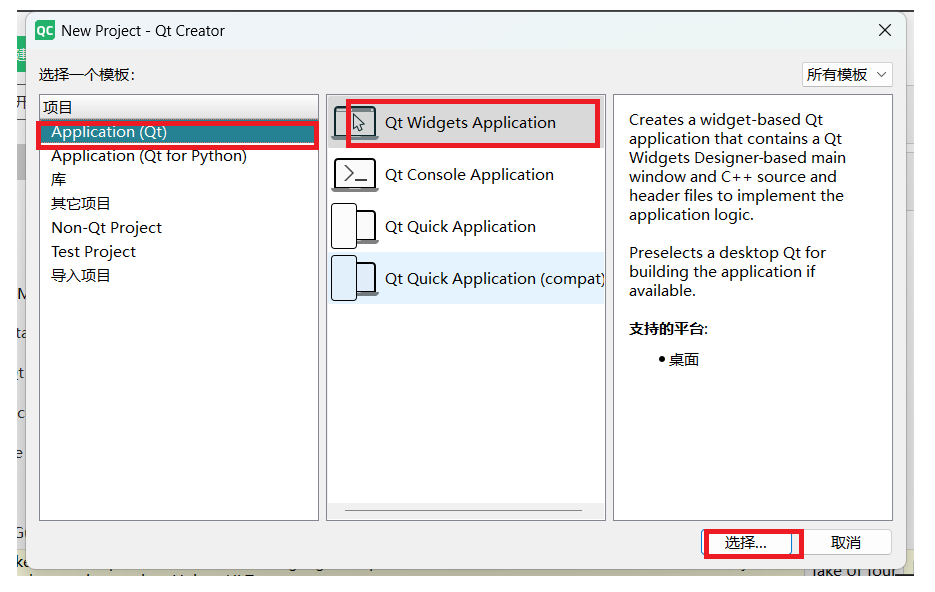Open the 所有模板 filter dropdown
Image resolution: width=935 pixels, height=592 pixels.
846,75
